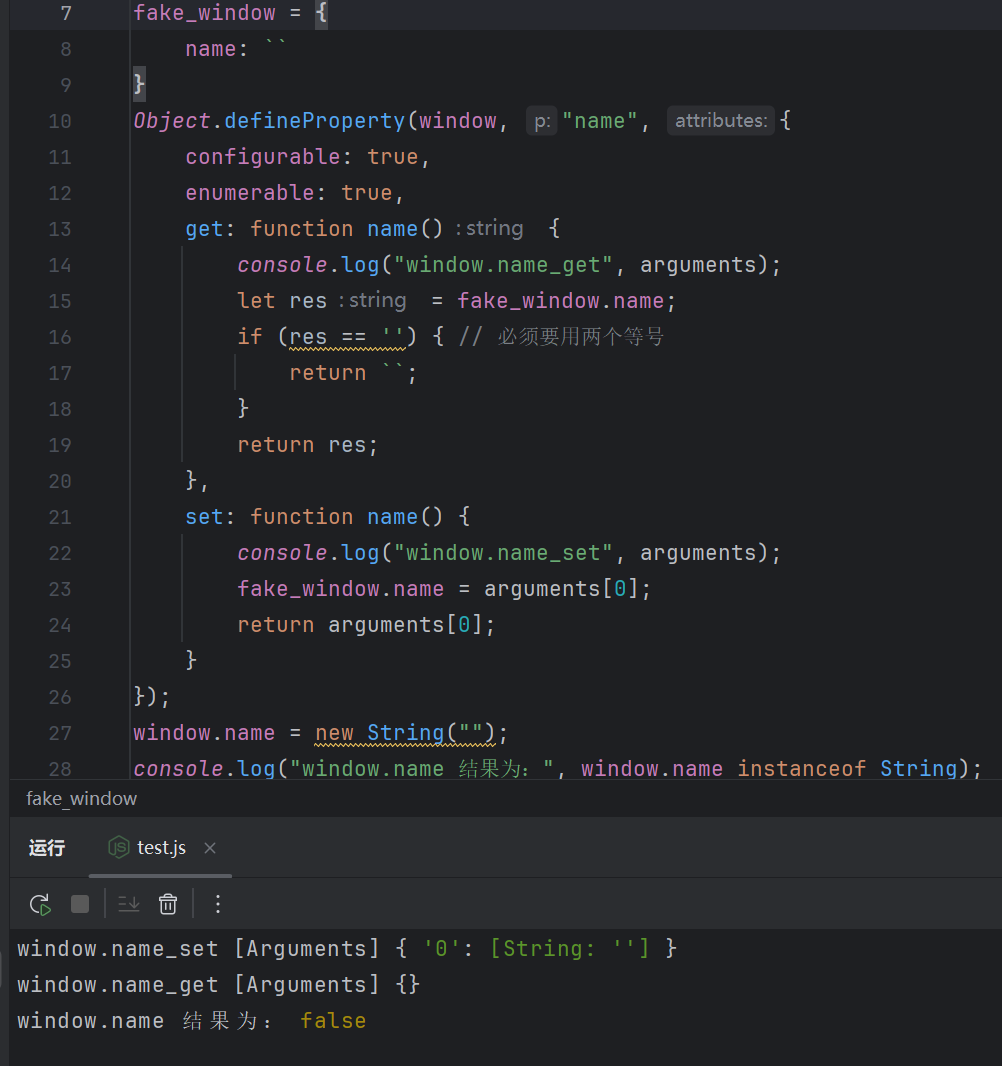Image resolution: width=1002 pixels, height=1066 pixels.
Task: Click the underlined "res == ''" warning expression
Action: [x=346, y=337]
